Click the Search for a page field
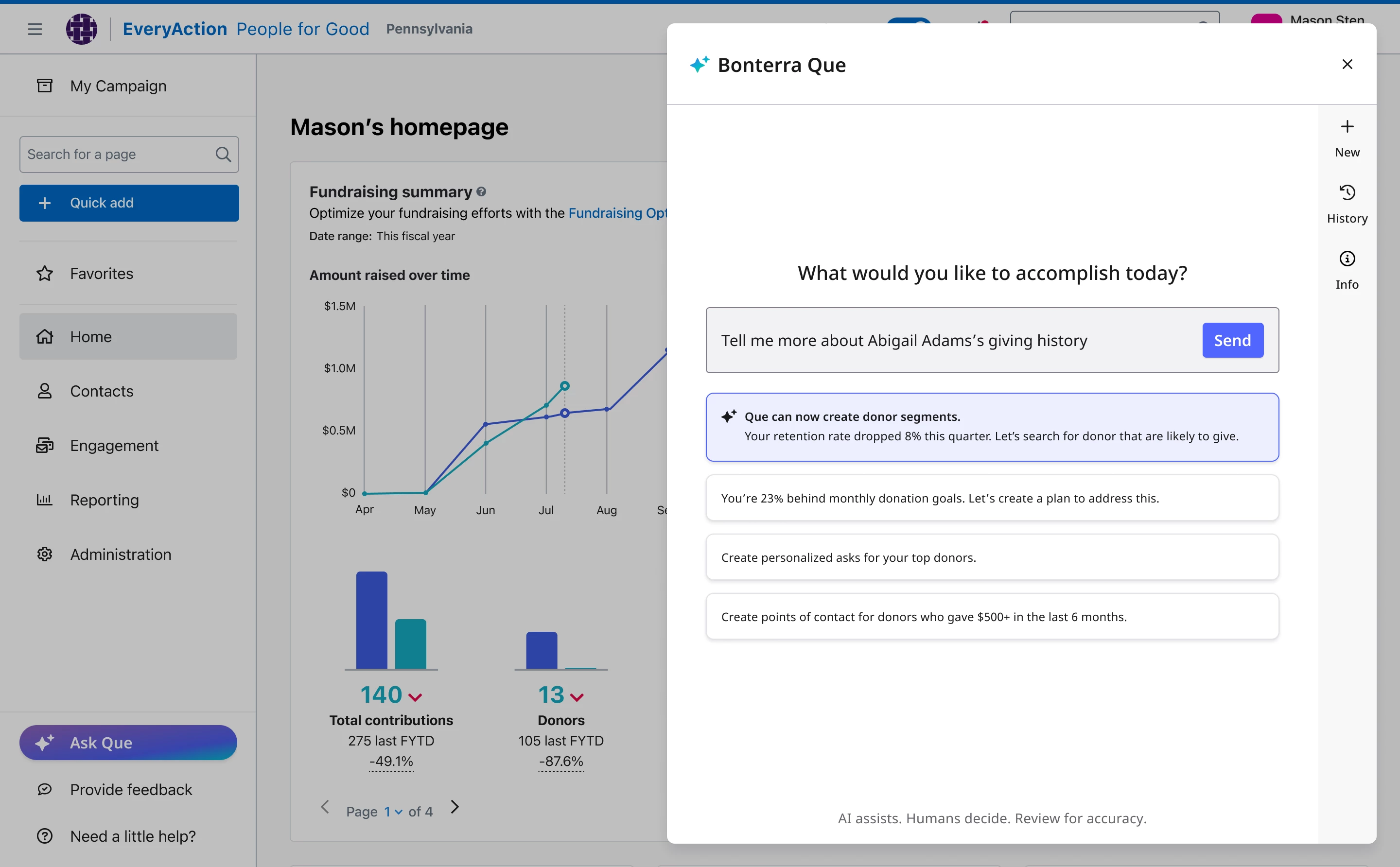Viewport: 1400px width, 867px height. (x=115, y=154)
